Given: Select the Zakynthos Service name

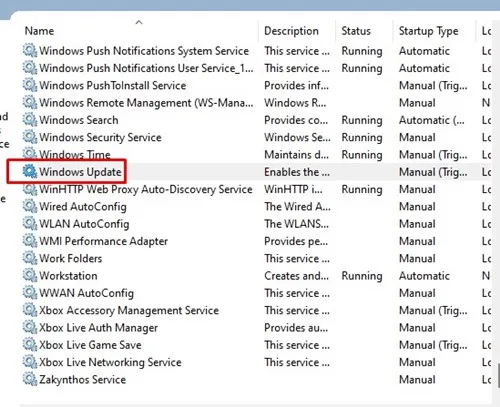Looking at the screenshot, I should [x=83, y=380].
